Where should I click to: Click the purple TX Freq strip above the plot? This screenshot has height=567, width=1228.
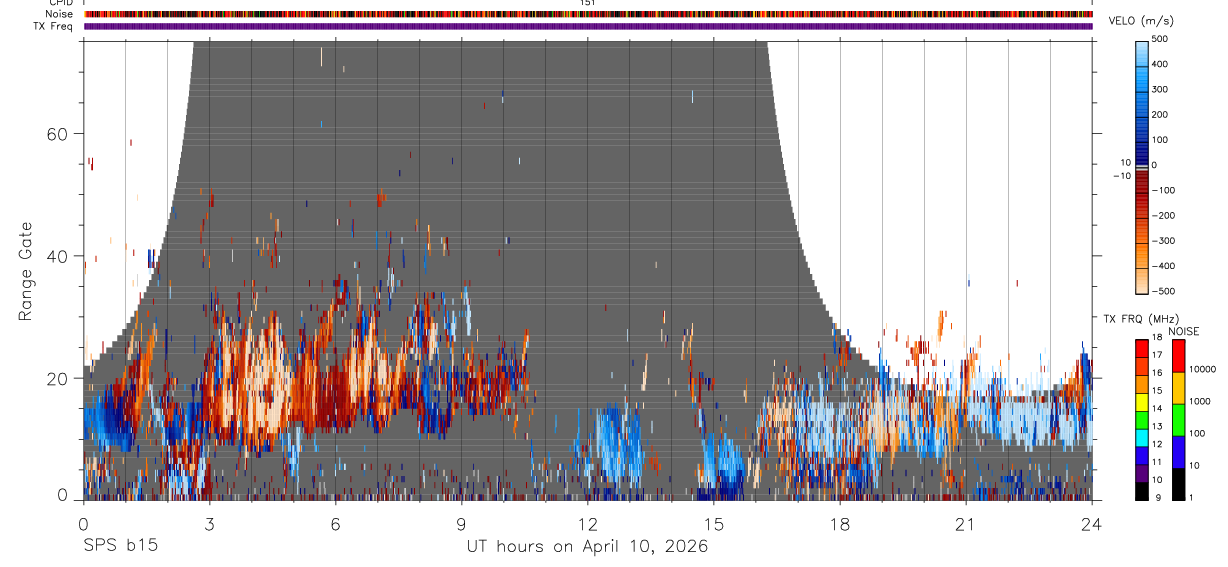[x=588, y=26]
